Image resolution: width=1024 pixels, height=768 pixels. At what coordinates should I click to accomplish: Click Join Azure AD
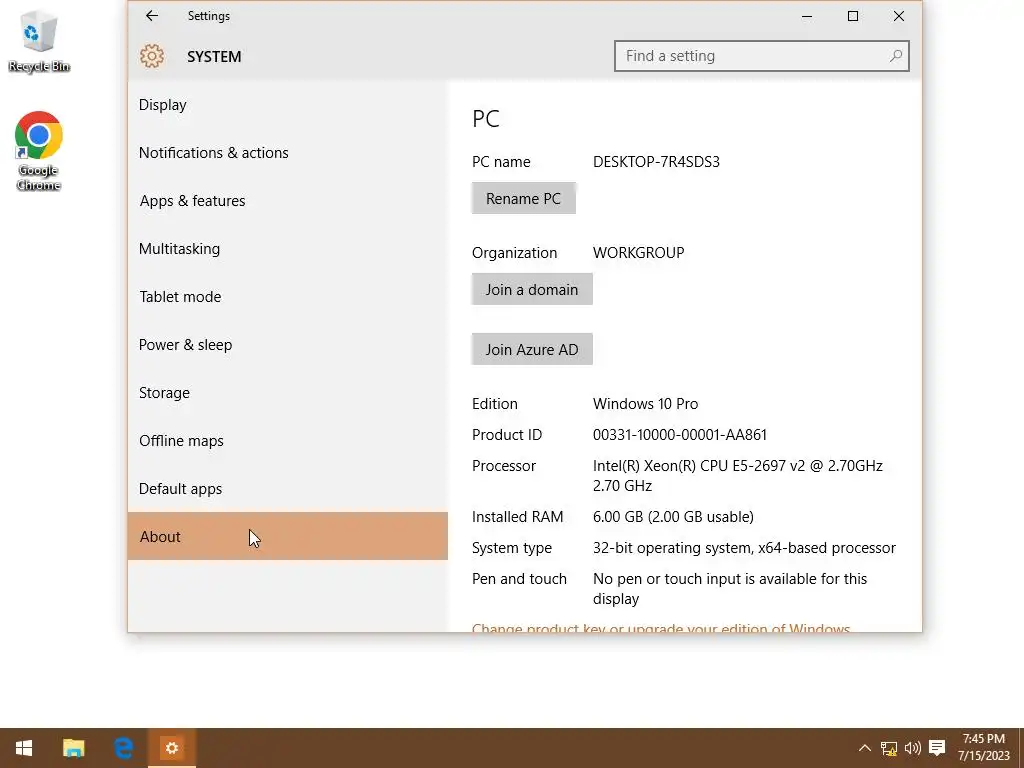pos(532,349)
